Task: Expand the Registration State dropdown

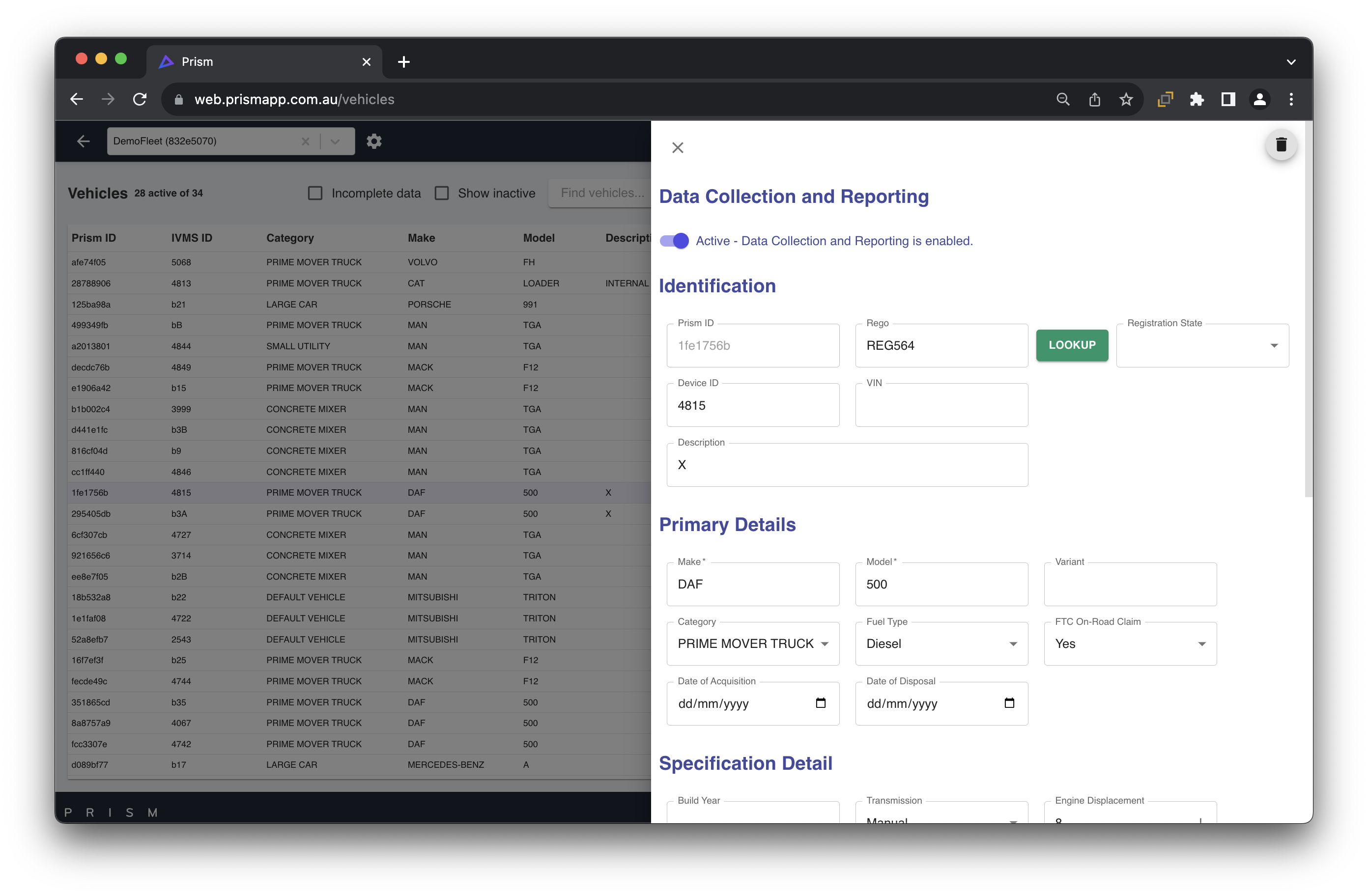Action: coord(1202,345)
